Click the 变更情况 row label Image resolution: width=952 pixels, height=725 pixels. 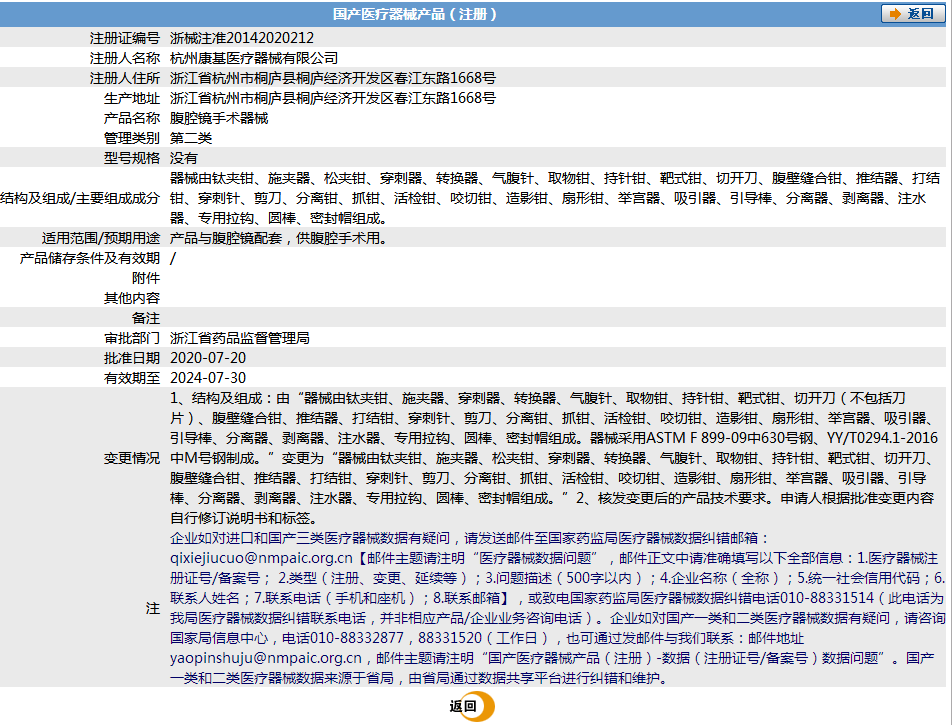132,458
